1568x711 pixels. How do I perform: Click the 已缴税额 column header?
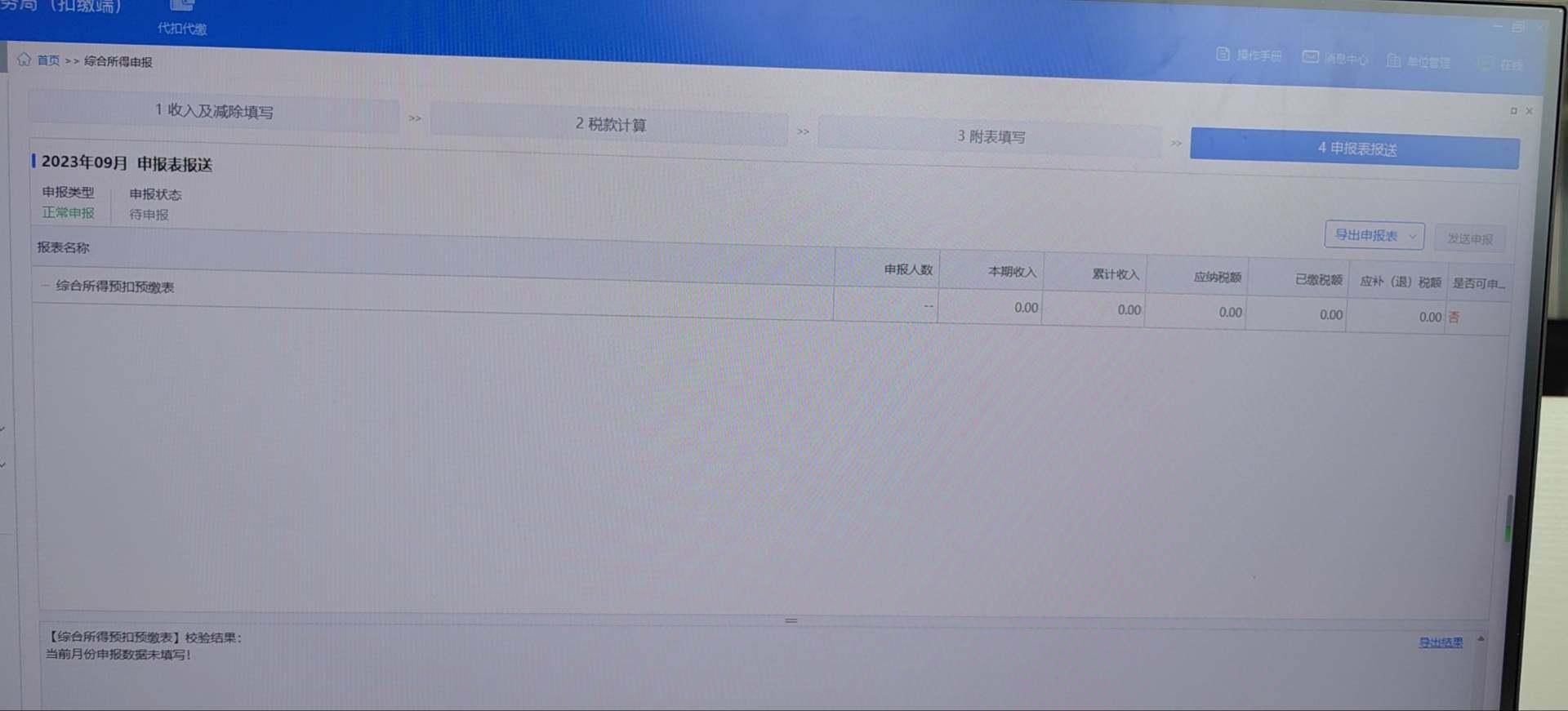click(1319, 279)
